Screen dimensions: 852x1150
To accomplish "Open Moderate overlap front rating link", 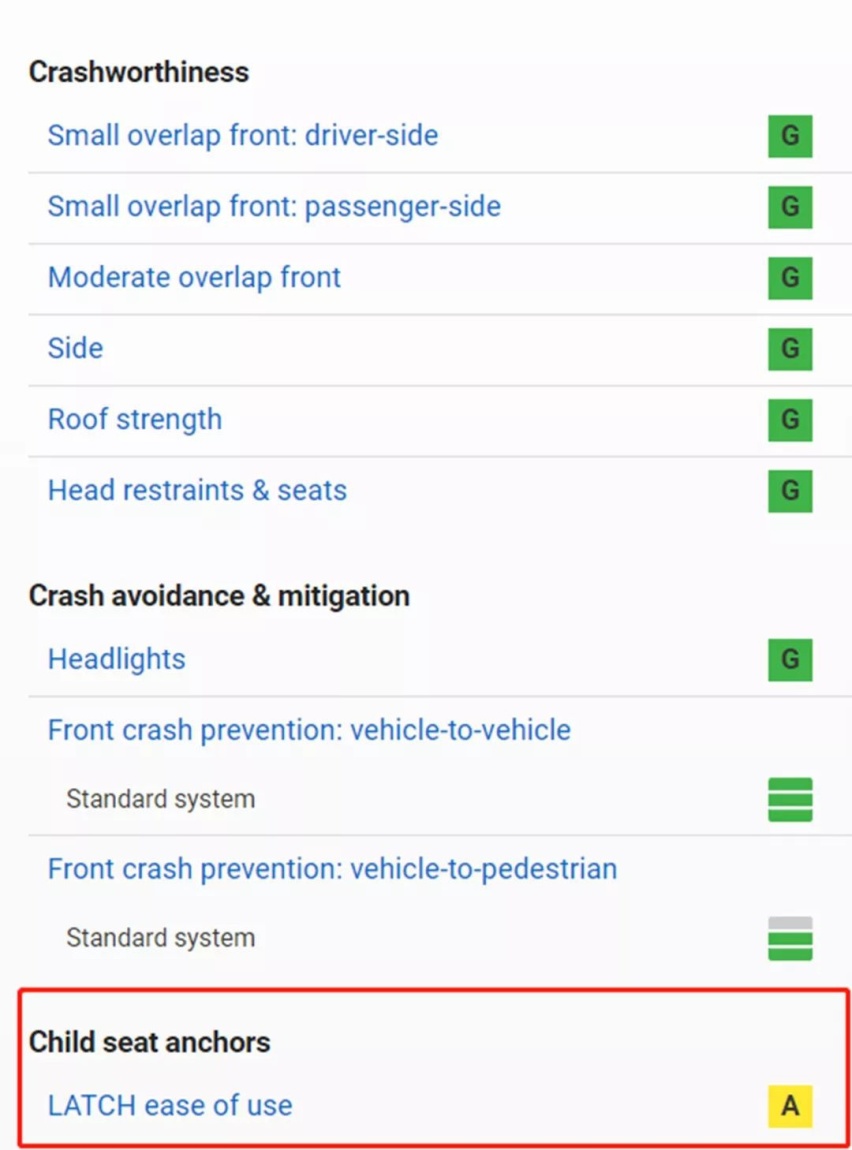I will coord(194,277).
